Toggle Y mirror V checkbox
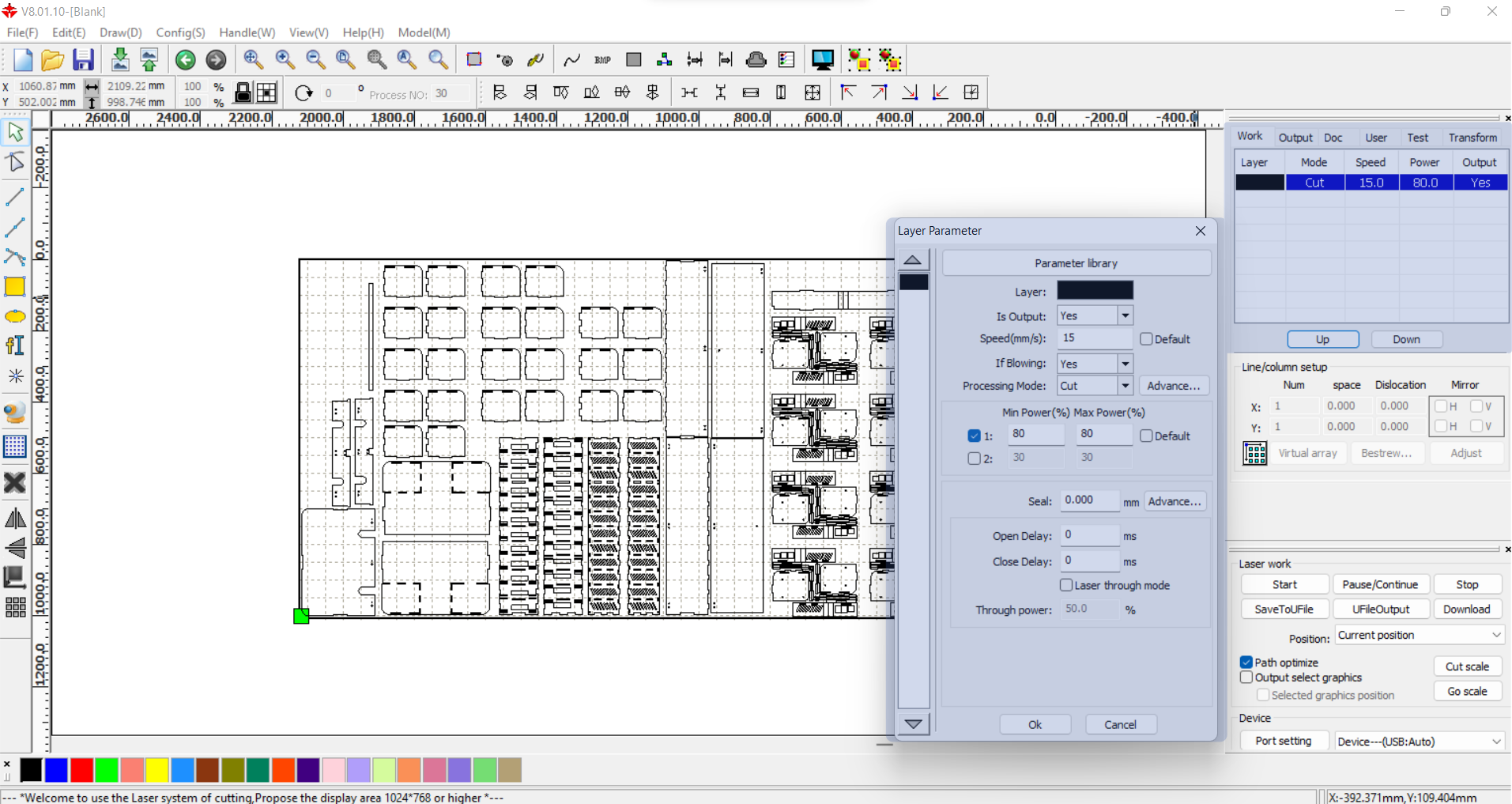The image size is (1512, 804). pos(1476,426)
